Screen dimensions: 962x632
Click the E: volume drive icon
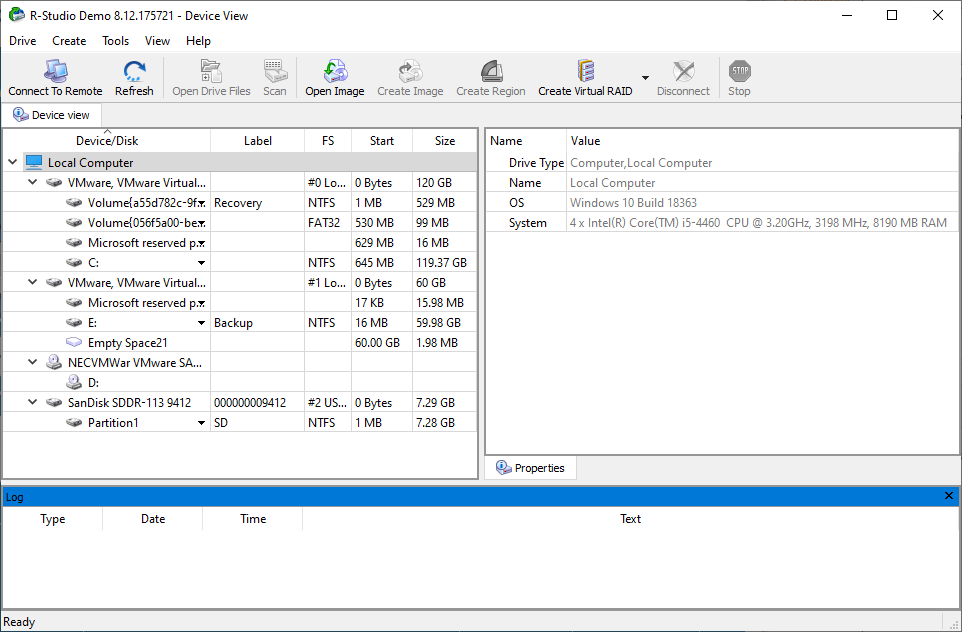pos(74,323)
